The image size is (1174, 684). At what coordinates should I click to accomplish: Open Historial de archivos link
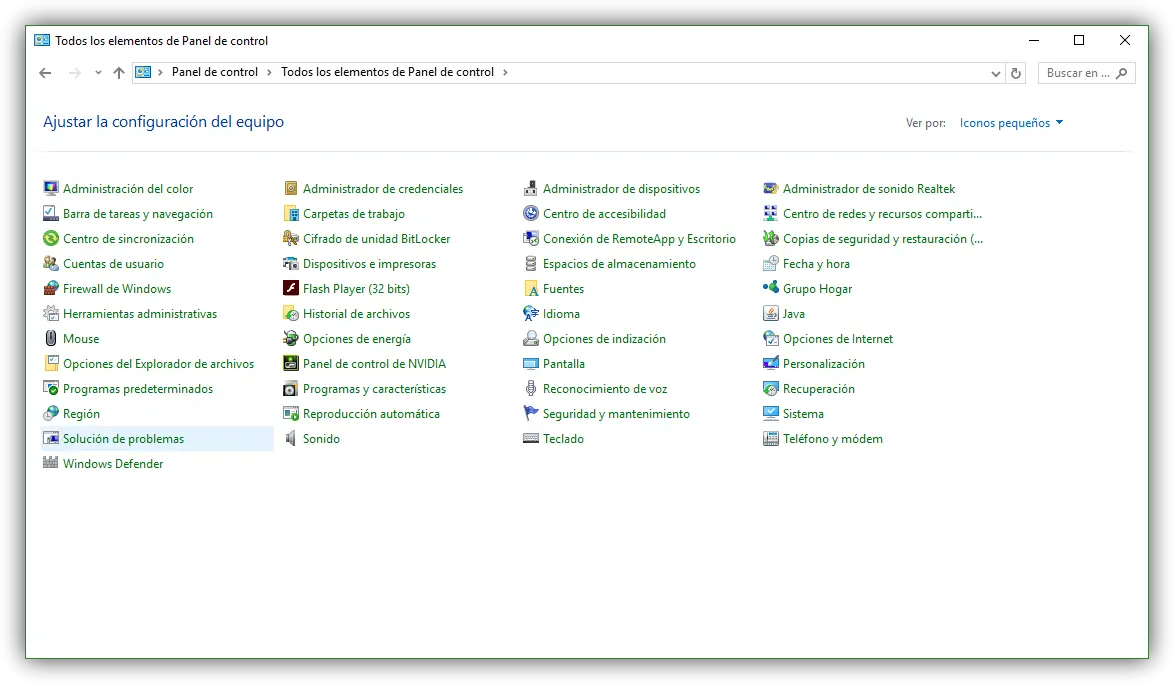point(356,314)
